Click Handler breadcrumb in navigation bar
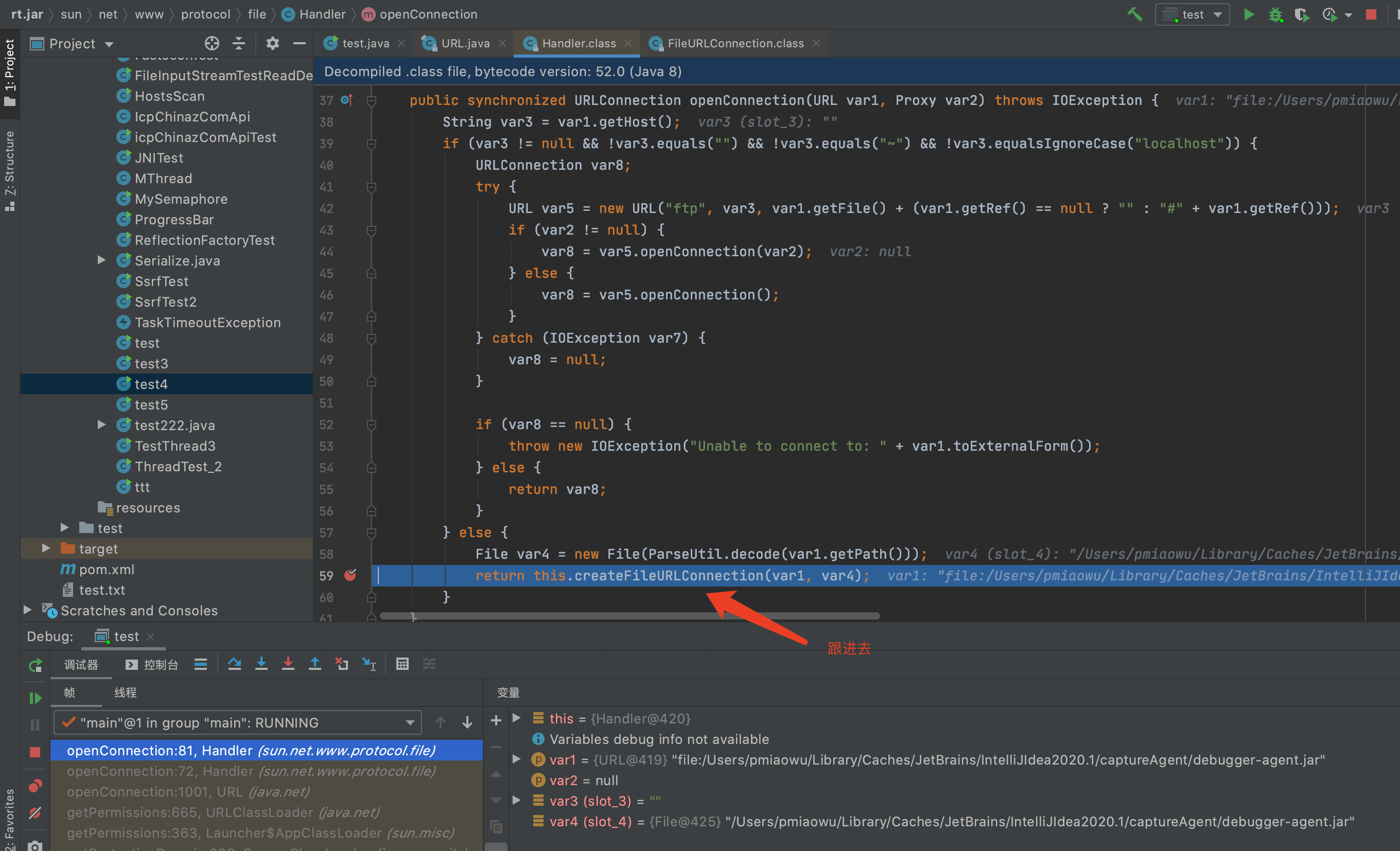The height and width of the screenshot is (851, 1400). click(313, 14)
